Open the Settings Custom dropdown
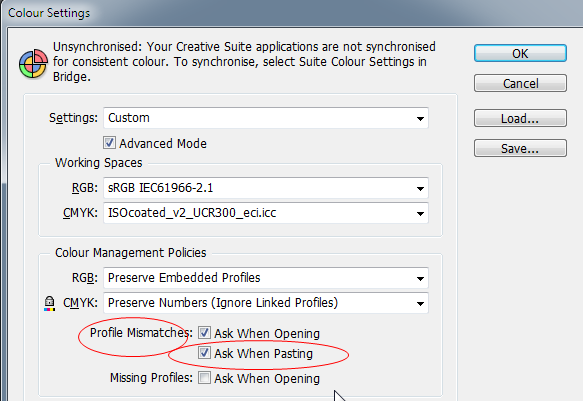This screenshot has width=583, height=401. point(266,118)
